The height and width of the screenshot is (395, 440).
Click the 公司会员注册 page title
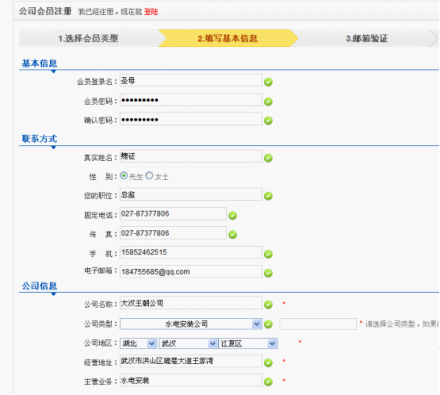pos(45,11)
